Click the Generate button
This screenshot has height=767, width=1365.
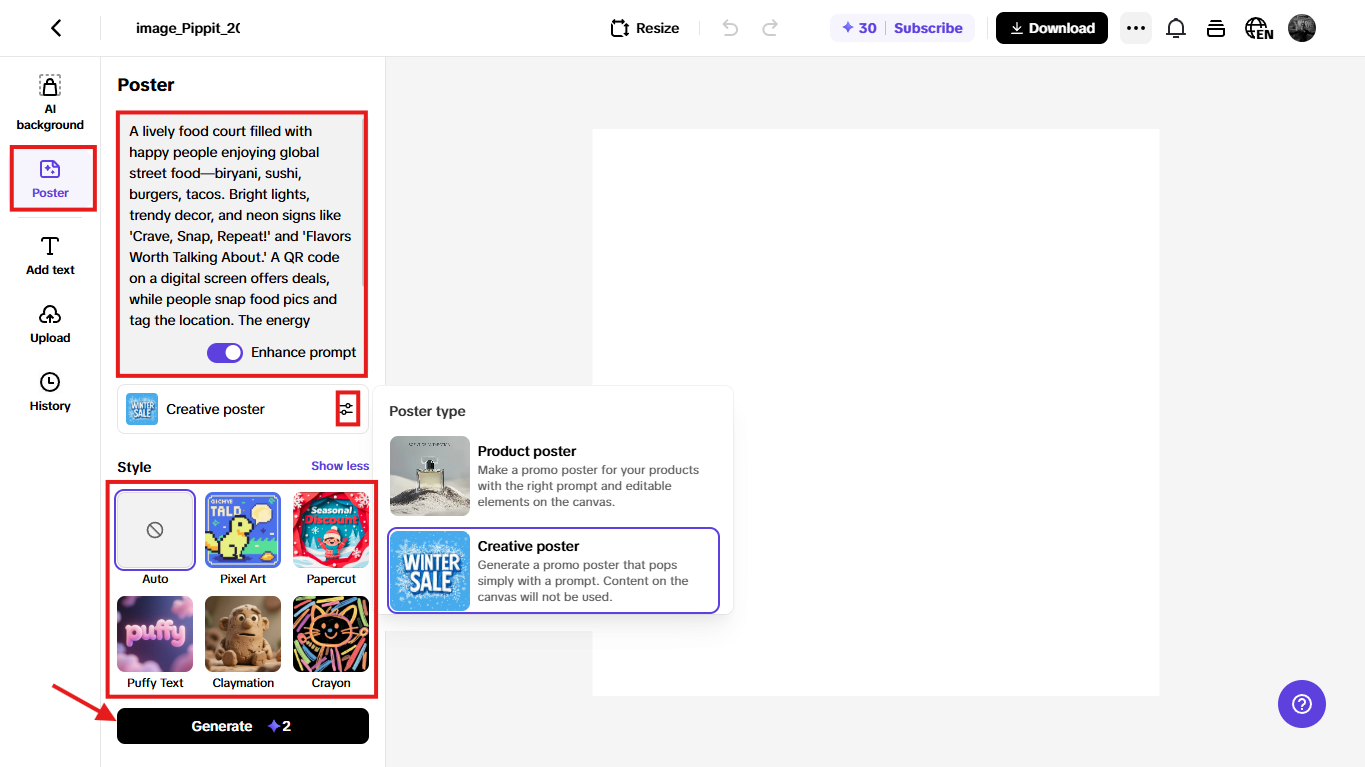point(243,726)
